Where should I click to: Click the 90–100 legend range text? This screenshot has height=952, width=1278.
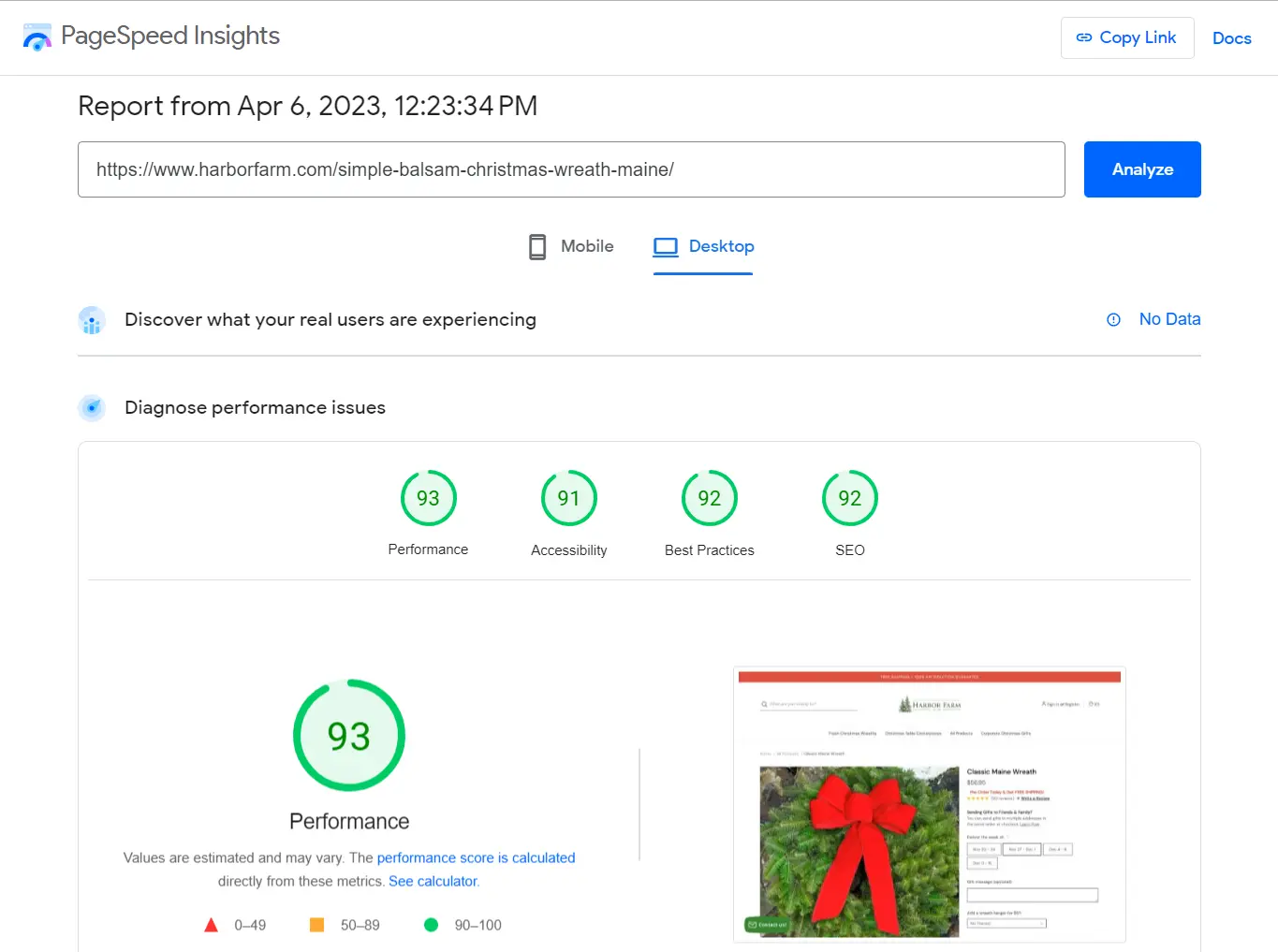(478, 925)
